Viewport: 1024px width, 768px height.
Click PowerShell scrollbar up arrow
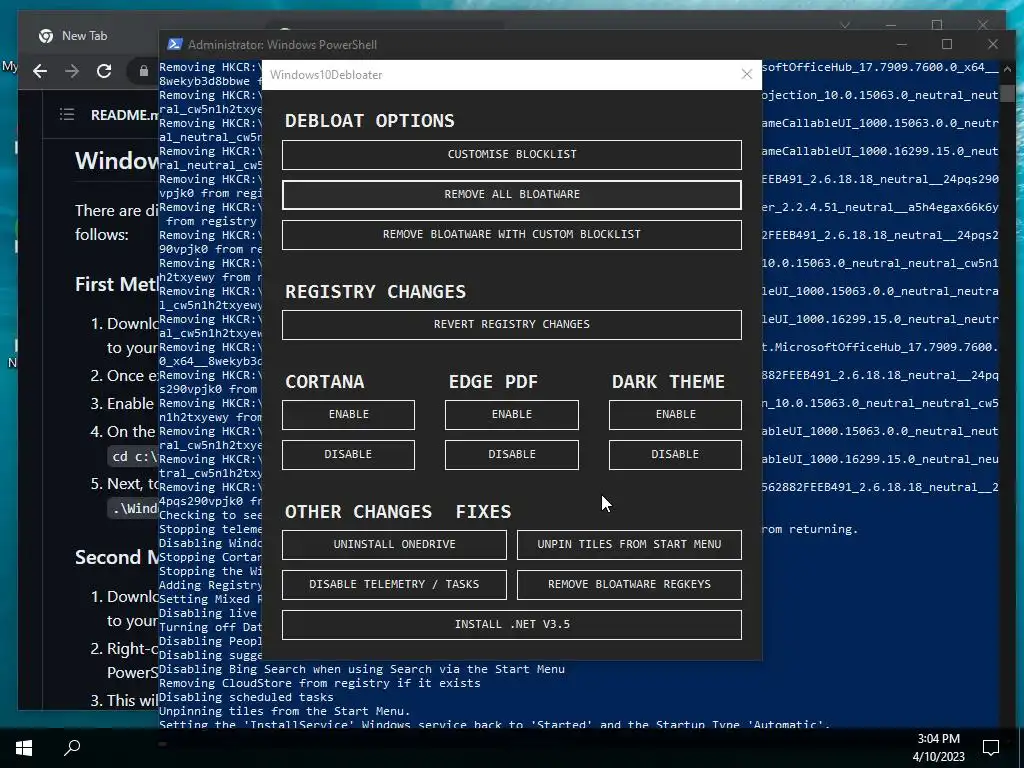pos(1007,68)
